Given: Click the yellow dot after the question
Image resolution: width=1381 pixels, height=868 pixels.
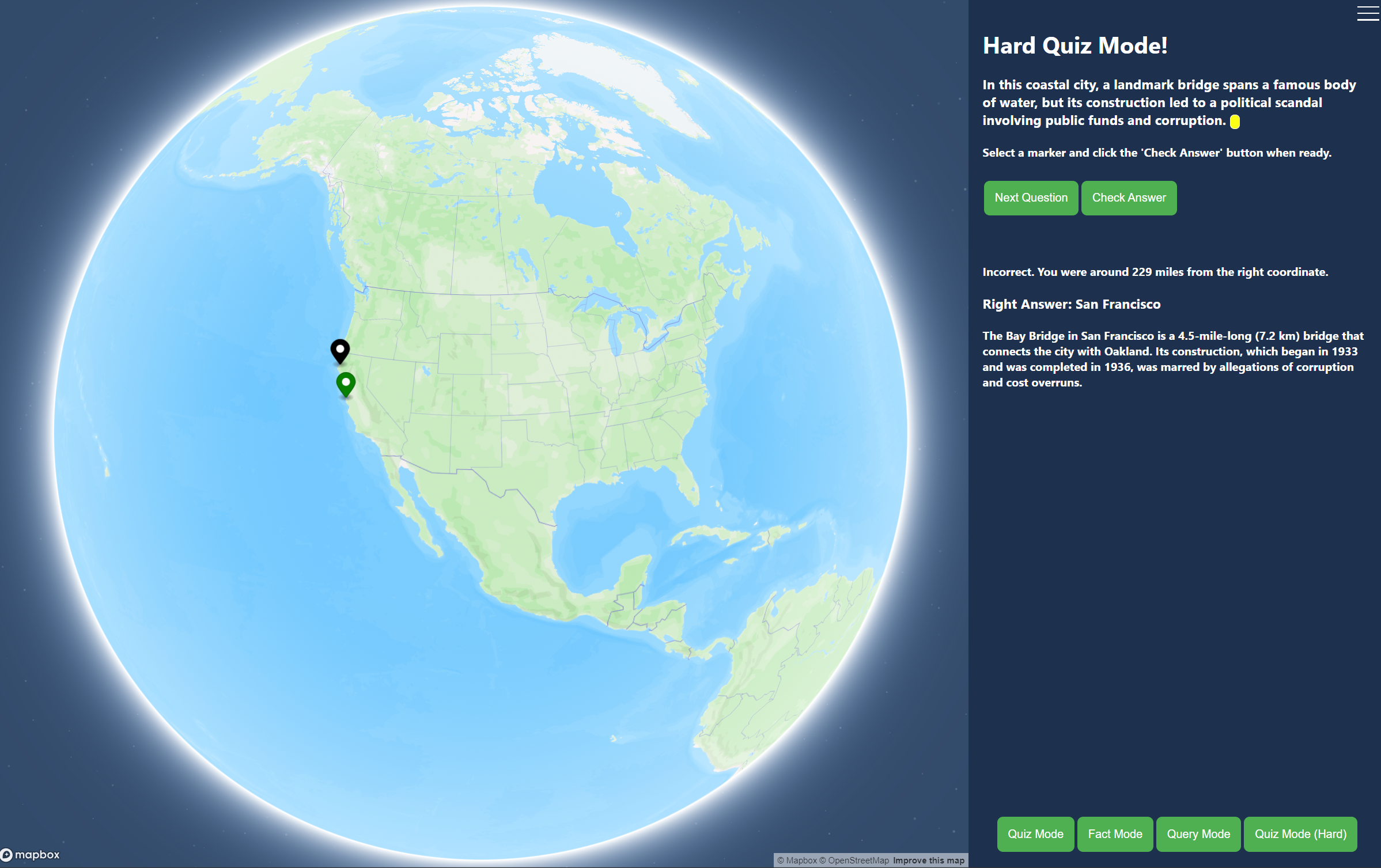Looking at the screenshot, I should click(x=1235, y=122).
